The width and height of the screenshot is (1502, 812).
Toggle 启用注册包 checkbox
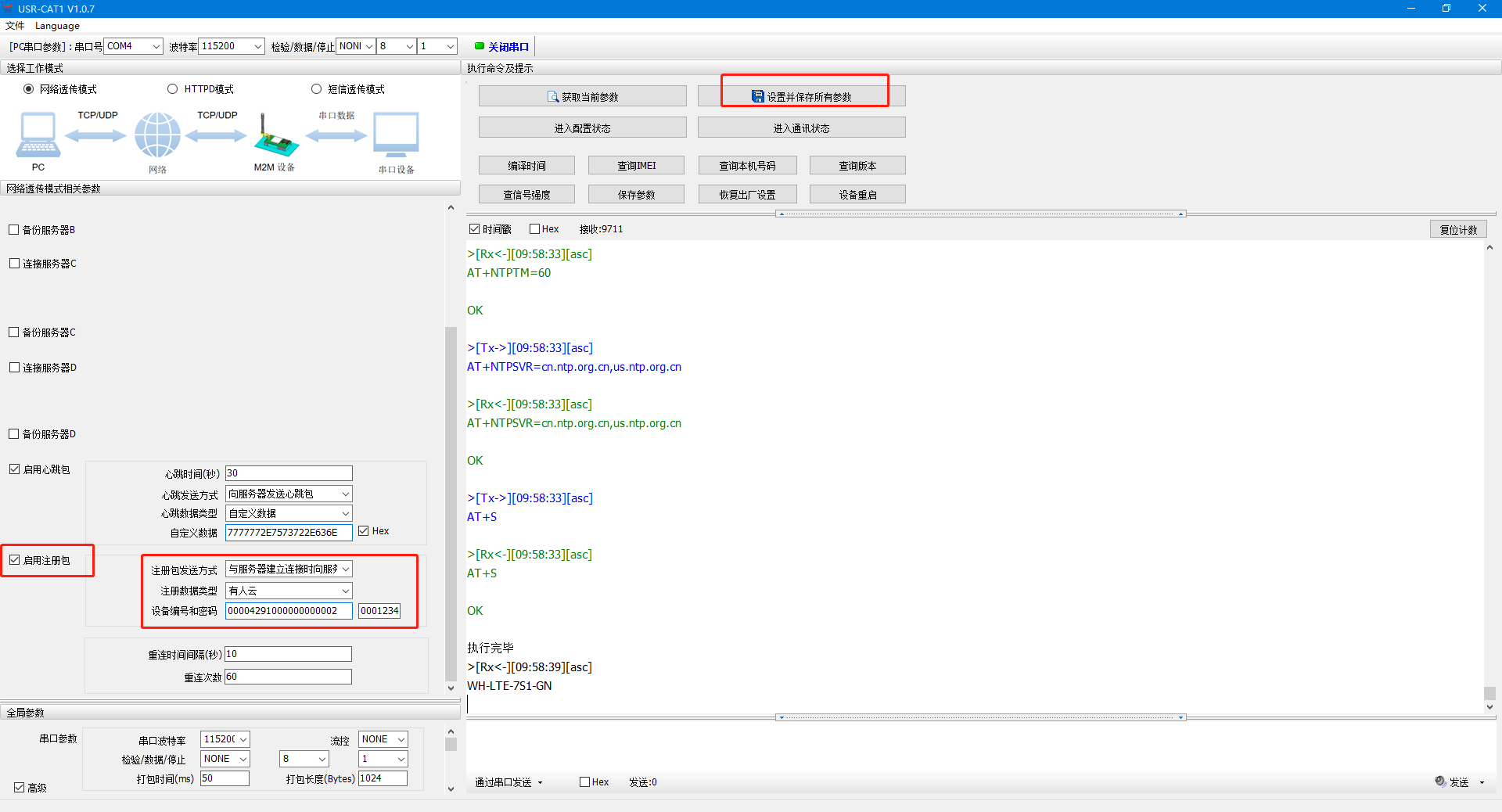point(14,559)
